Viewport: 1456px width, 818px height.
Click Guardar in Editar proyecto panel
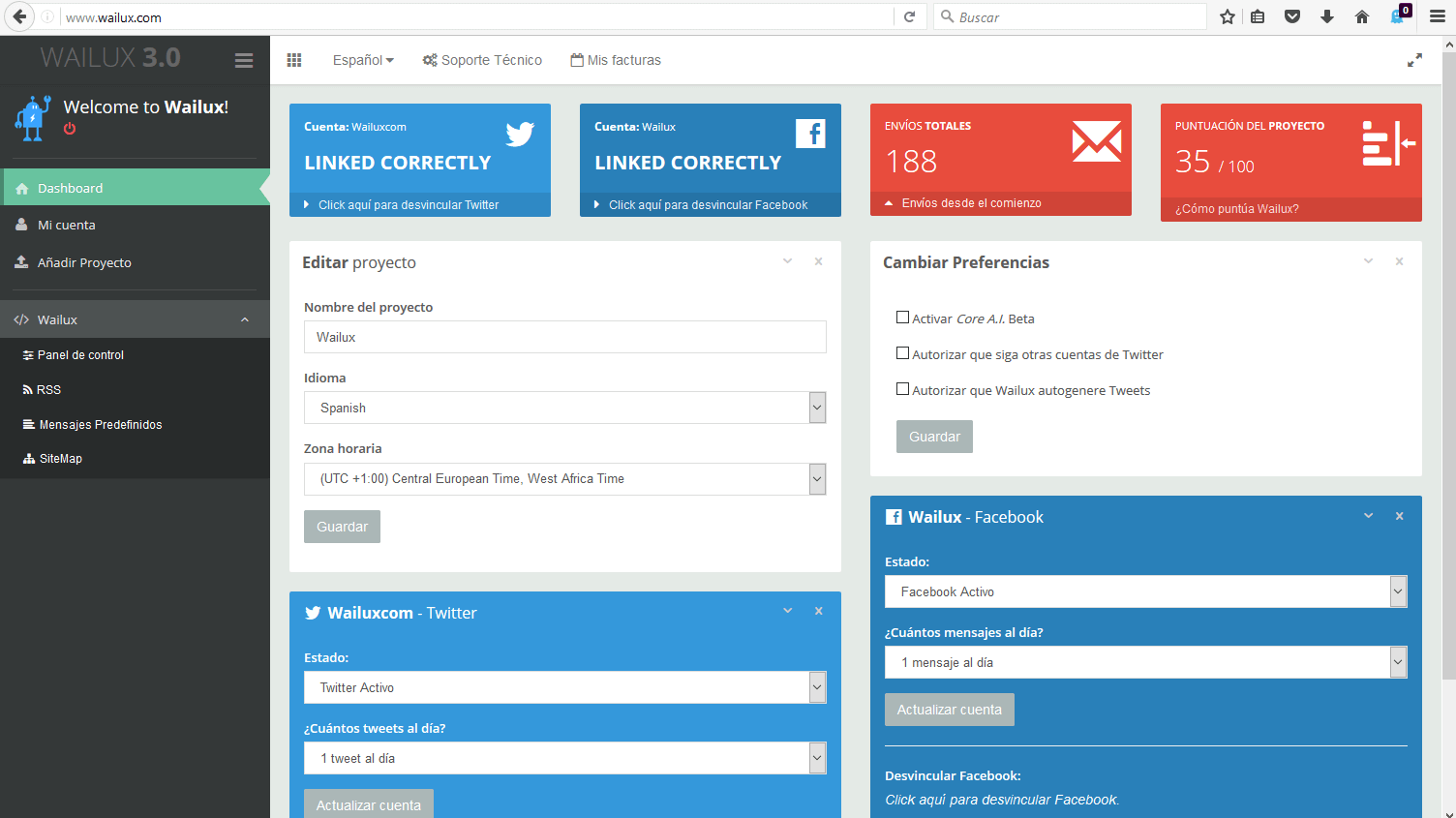[x=342, y=527]
